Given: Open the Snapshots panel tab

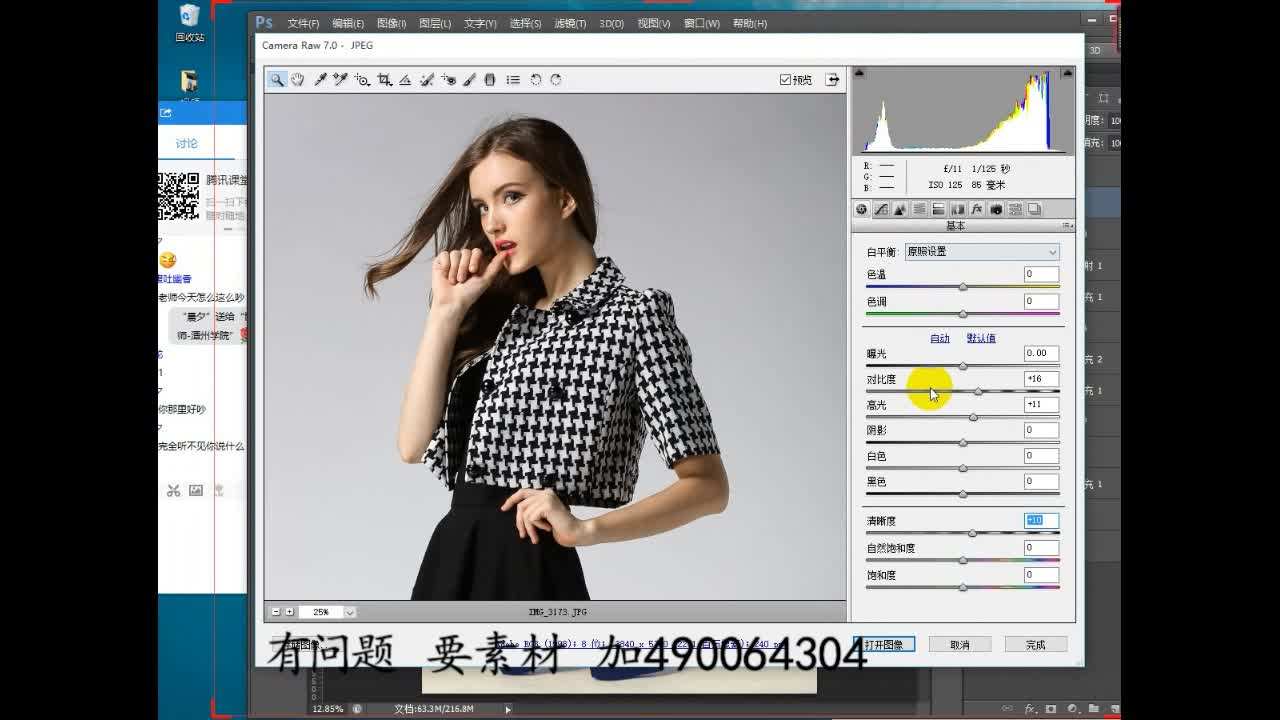Looking at the screenshot, I should tap(1034, 209).
